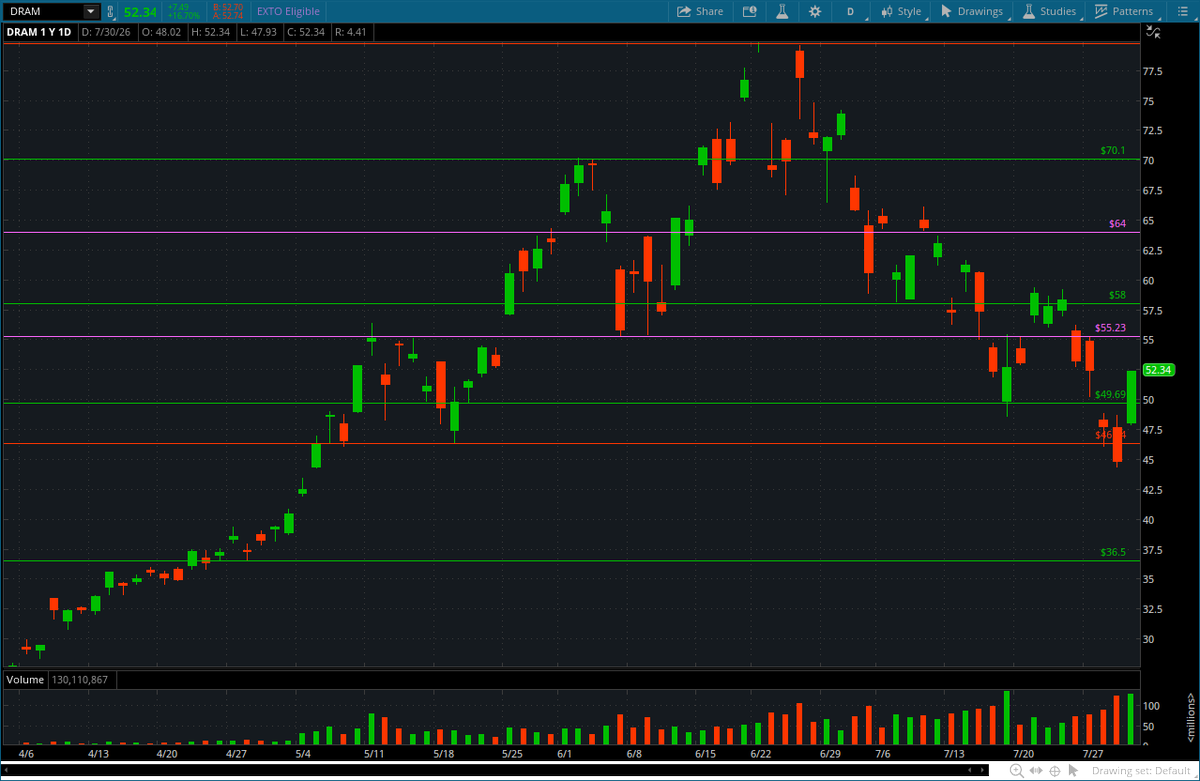Open the Style menu

point(900,11)
